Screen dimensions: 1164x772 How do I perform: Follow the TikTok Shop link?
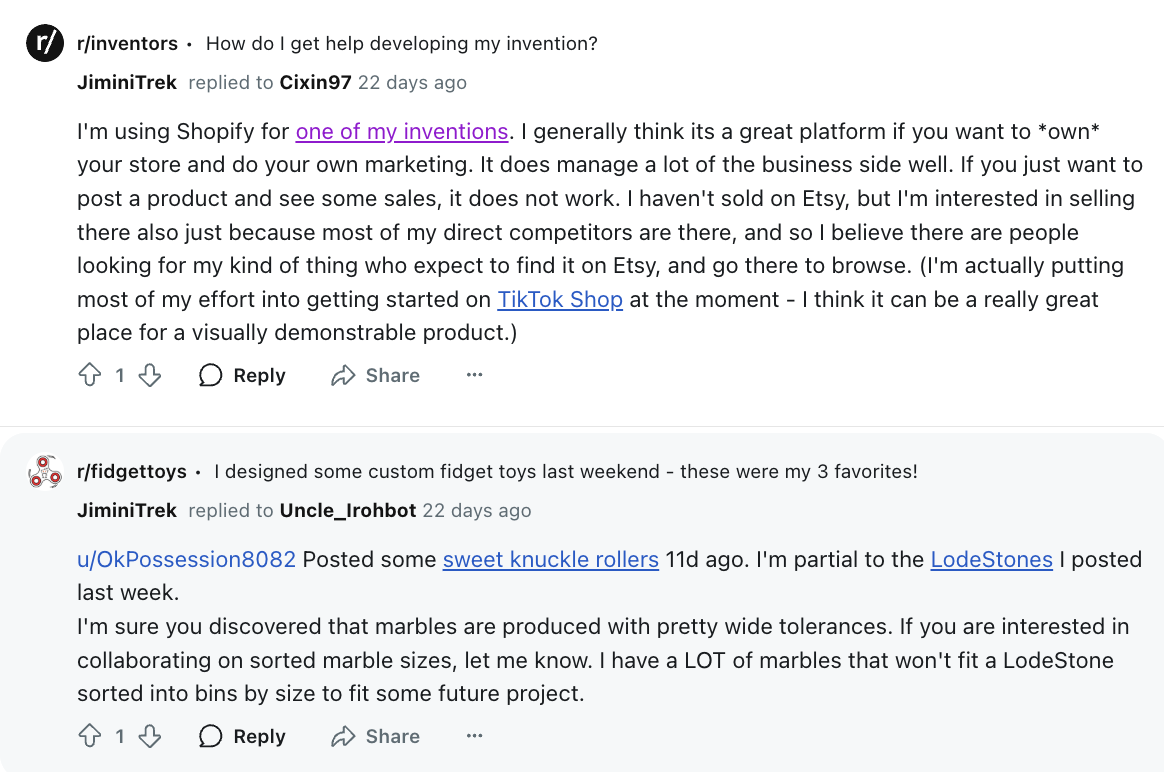[x=560, y=299]
